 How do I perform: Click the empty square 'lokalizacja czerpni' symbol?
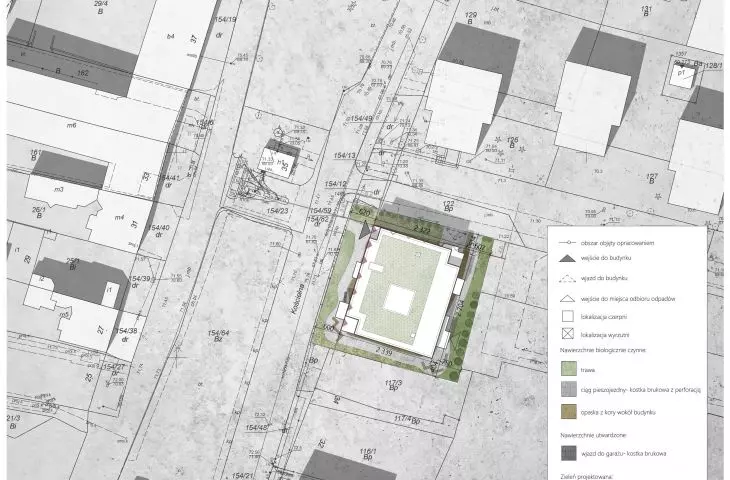tap(568, 317)
